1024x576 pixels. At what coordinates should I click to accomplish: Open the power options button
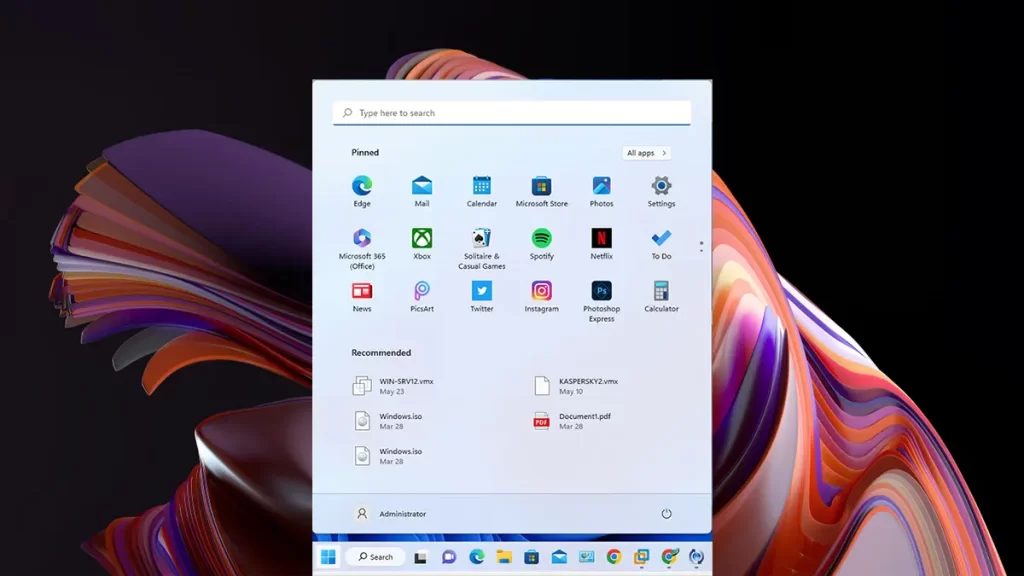tap(666, 514)
